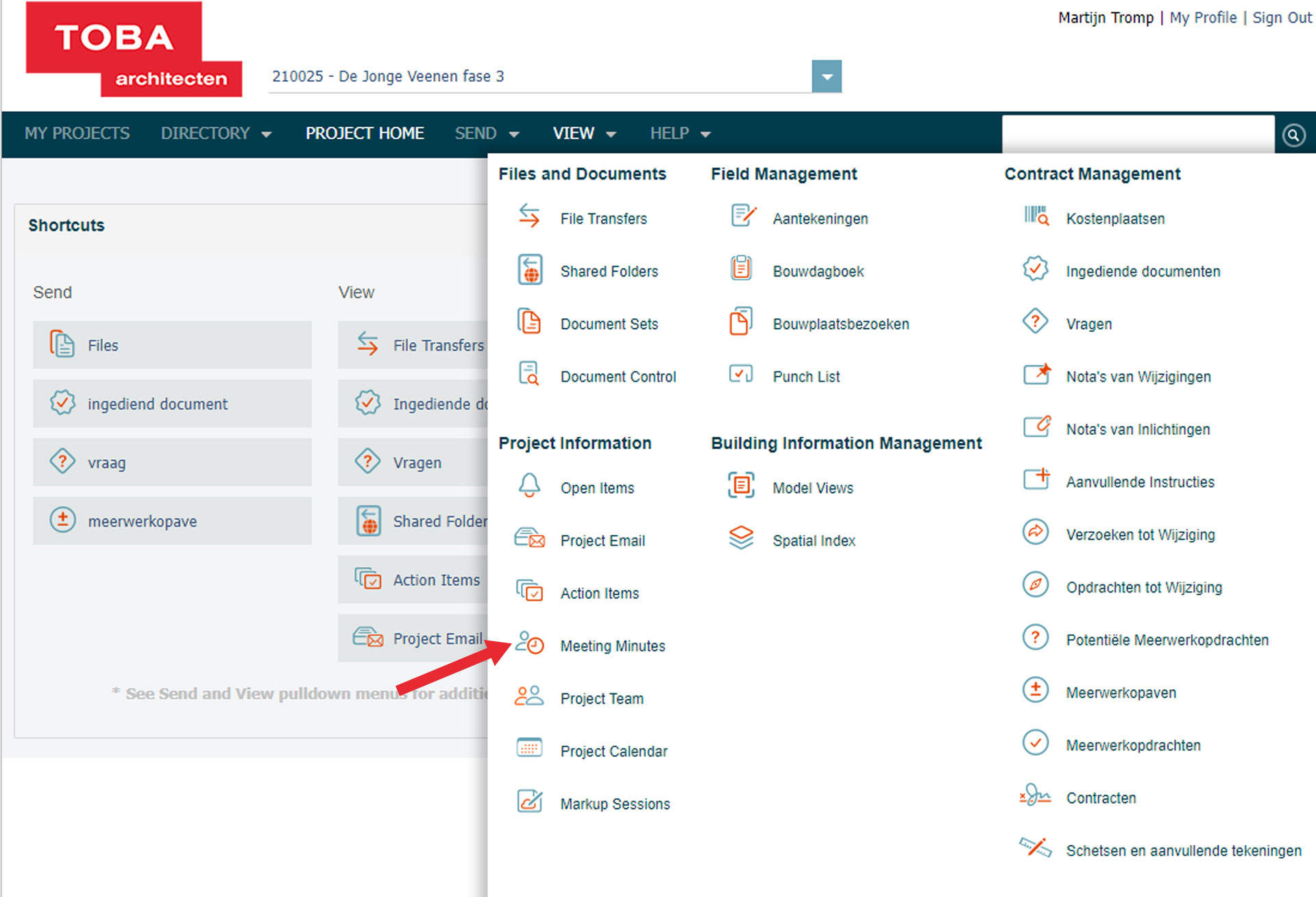This screenshot has height=897, width=1316.
Task: Click the Spatial Index layers icon
Action: [x=741, y=539]
